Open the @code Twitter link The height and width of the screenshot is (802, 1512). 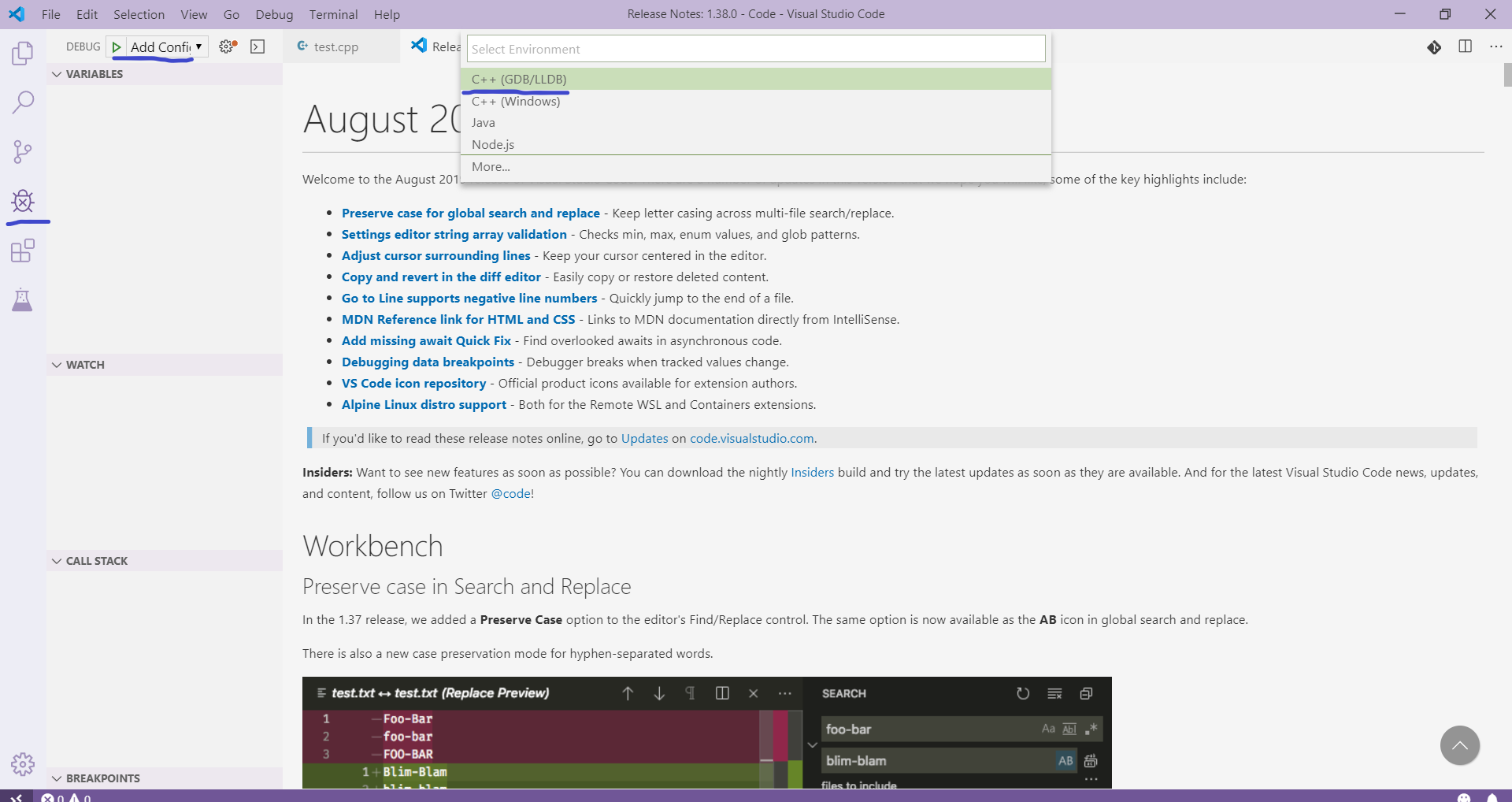click(510, 494)
